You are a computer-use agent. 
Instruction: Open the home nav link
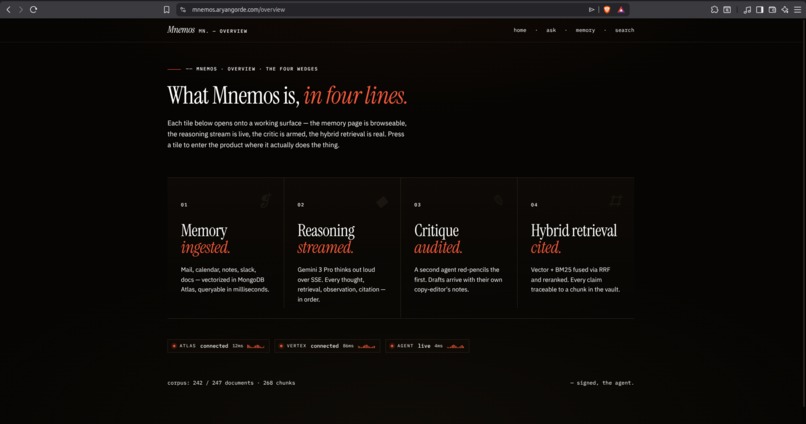click(x=520, y=30)
